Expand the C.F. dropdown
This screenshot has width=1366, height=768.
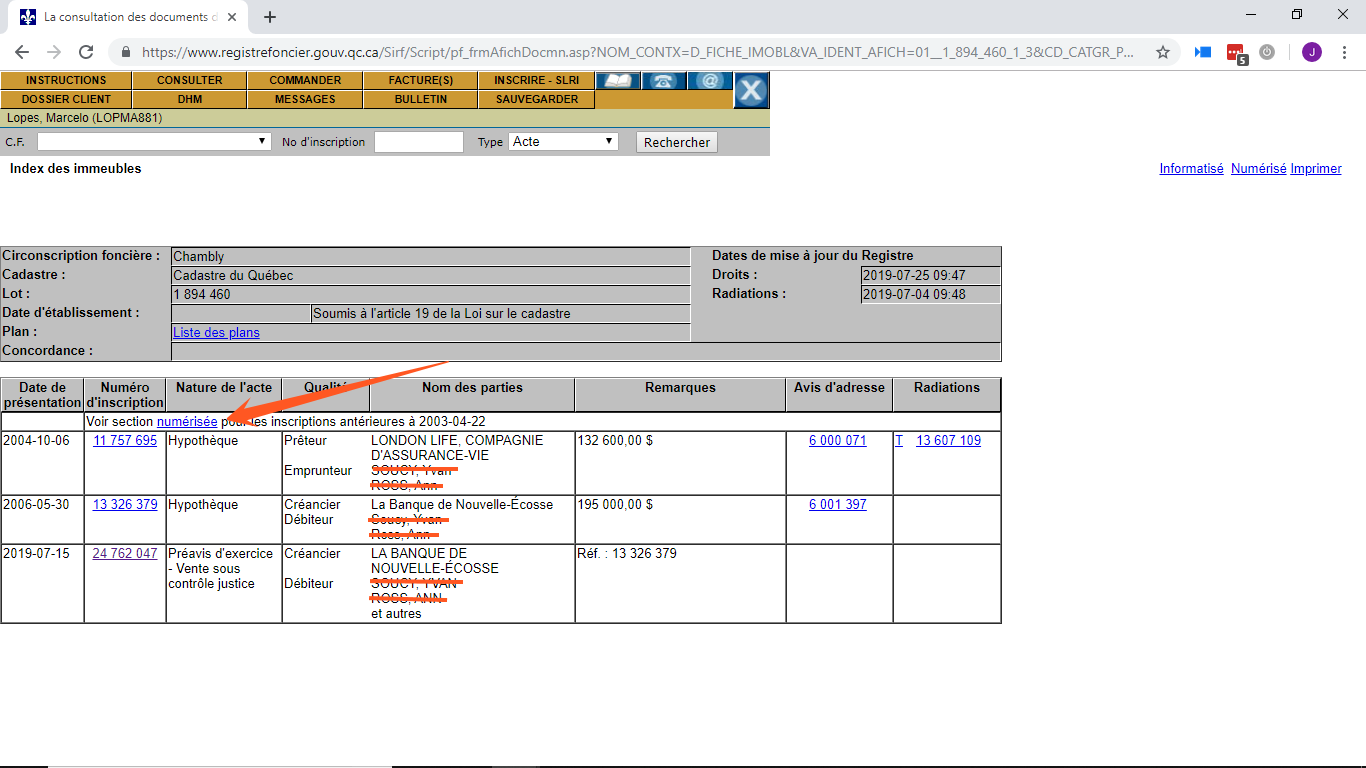click(154, 142)
